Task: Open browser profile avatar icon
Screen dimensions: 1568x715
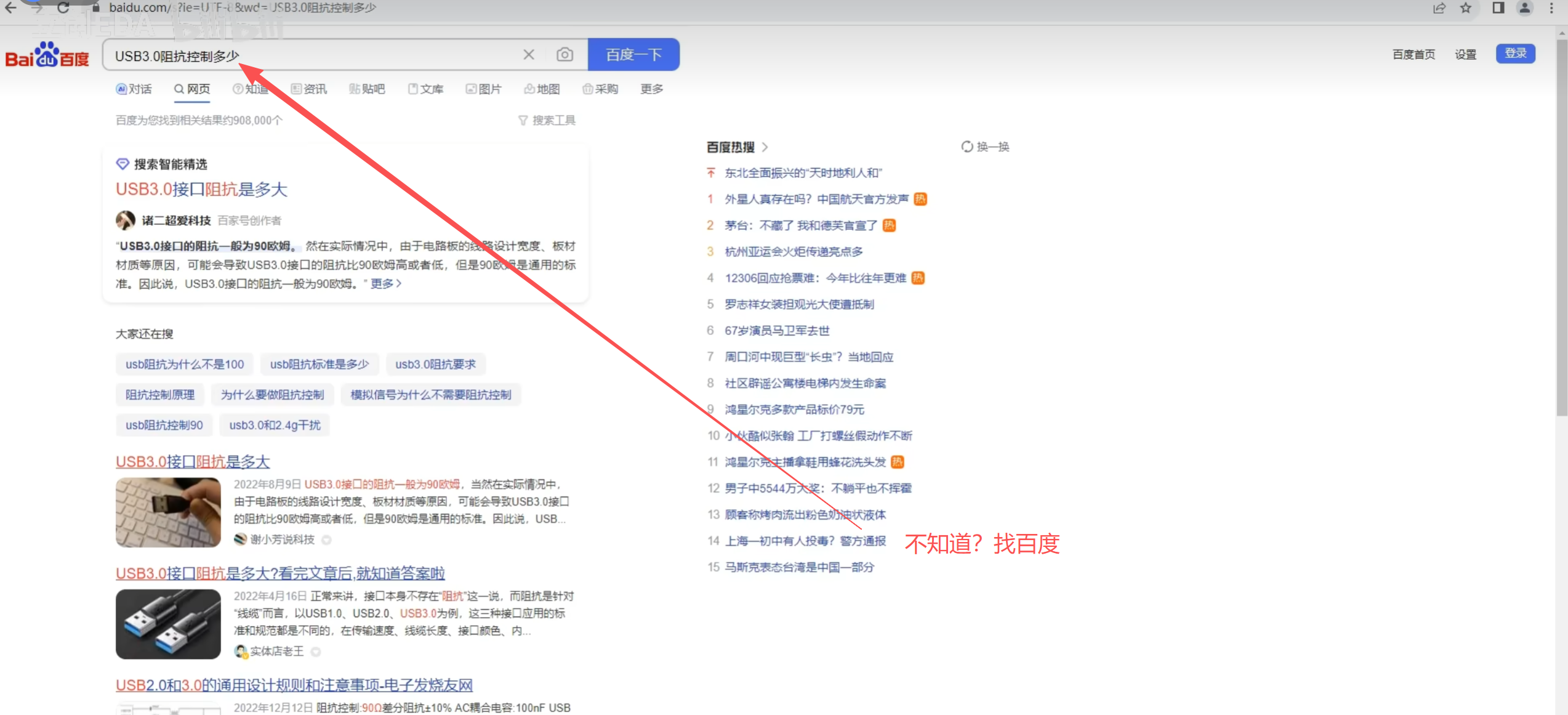Action: [1524, 8]
